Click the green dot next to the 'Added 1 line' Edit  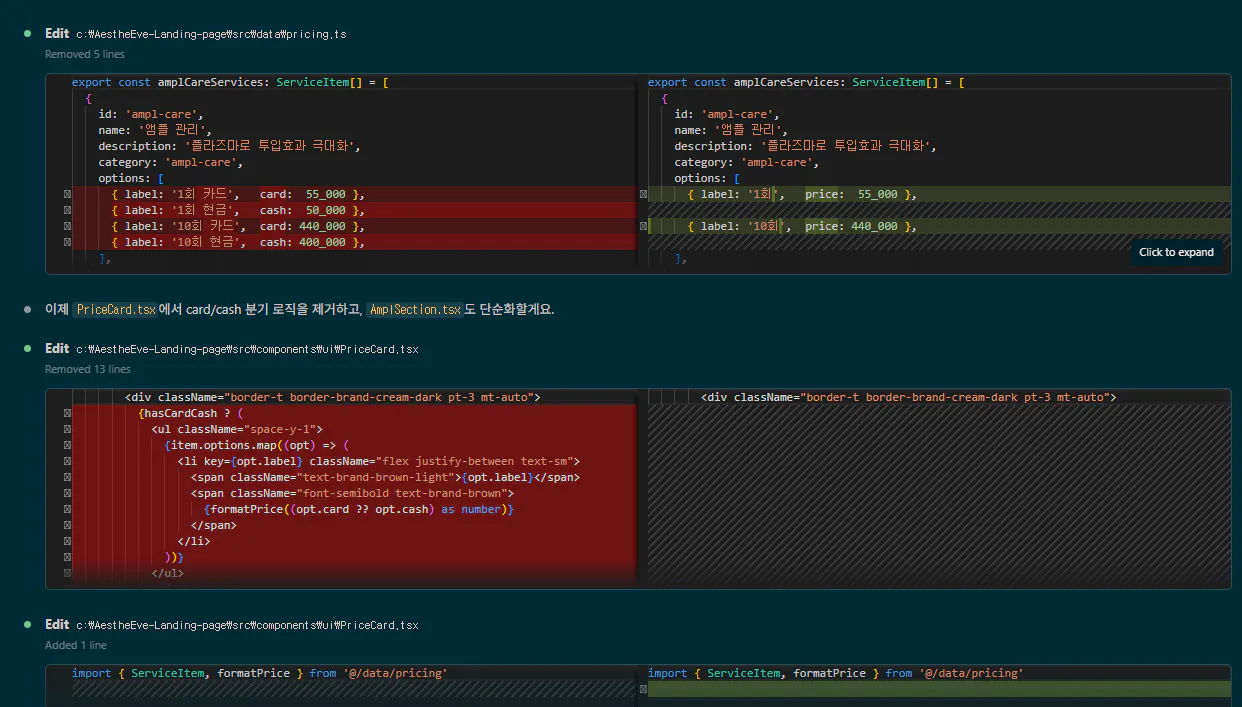(28, 625)
